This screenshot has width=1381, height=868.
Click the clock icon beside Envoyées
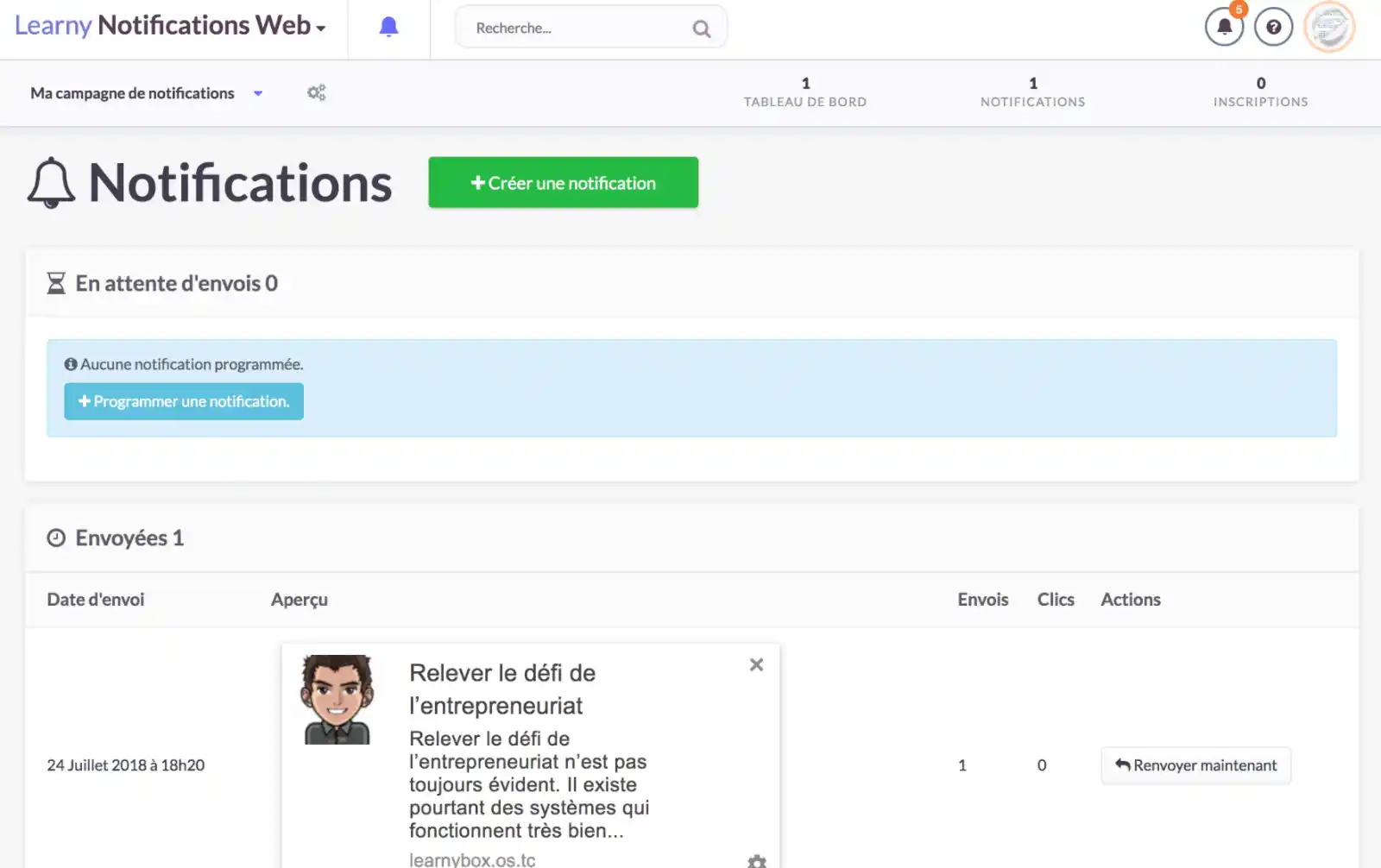click(x=56, y=538)
